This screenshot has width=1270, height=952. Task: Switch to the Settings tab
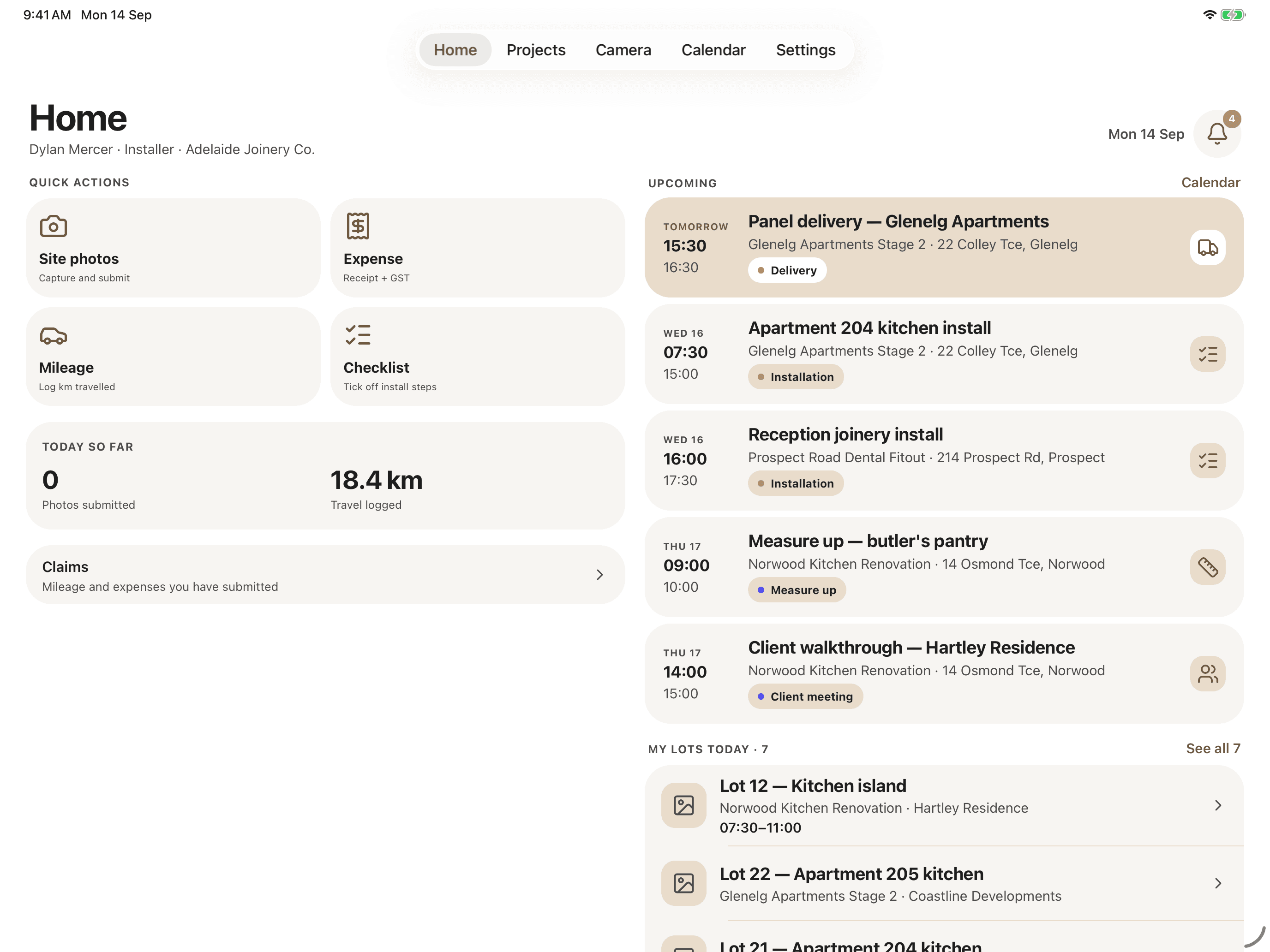pos(806,50)
